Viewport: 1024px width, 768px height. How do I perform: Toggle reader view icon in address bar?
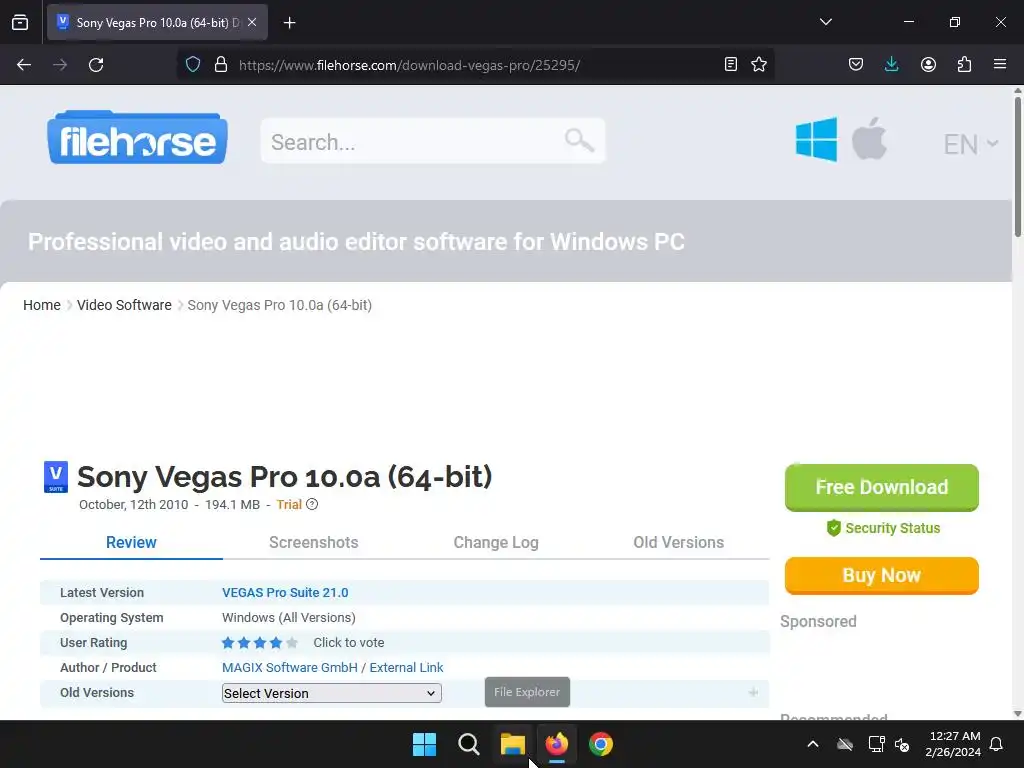pos(731,65)
